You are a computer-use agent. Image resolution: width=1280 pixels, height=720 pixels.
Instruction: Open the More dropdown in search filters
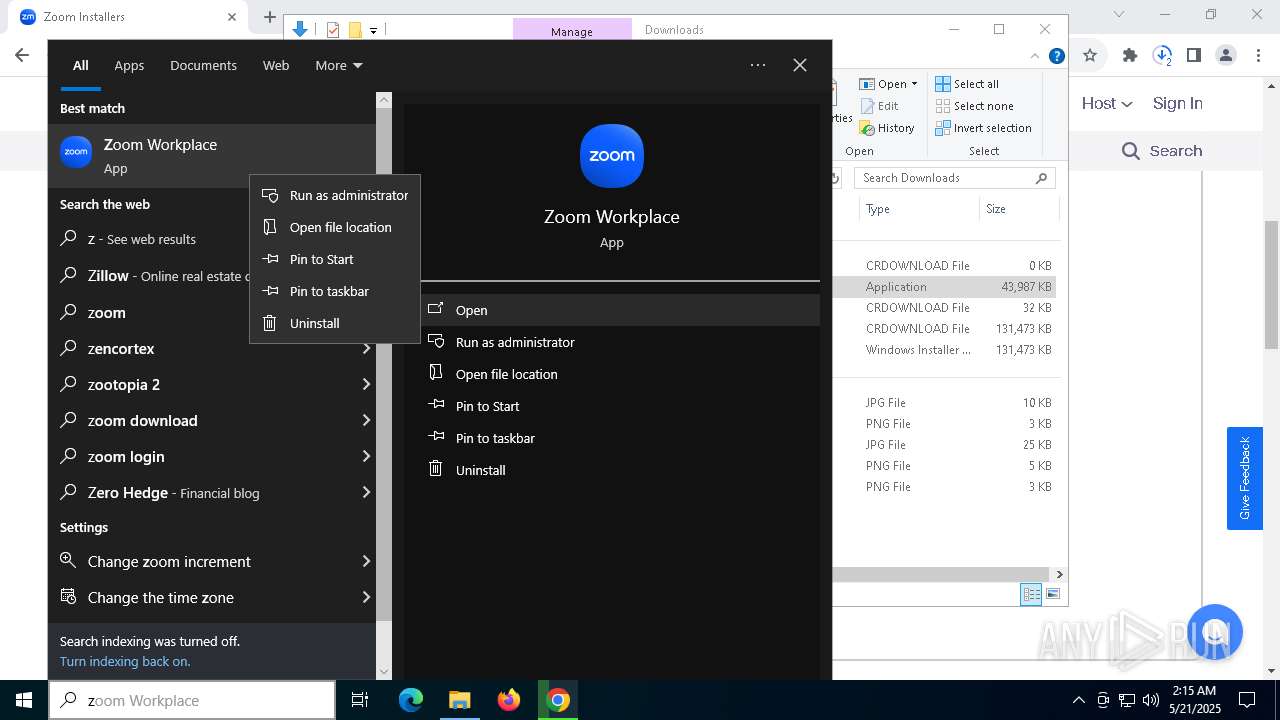pyautogui.click(x=339, y=65)
